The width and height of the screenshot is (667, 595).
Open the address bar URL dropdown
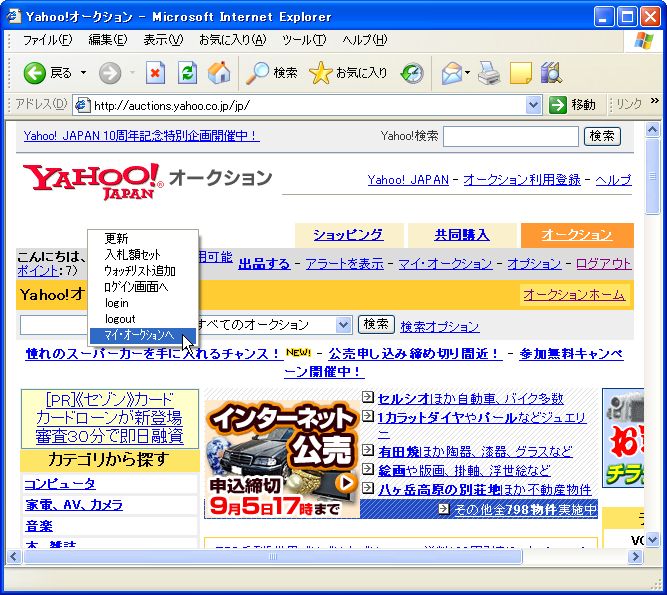coord(533,105)
